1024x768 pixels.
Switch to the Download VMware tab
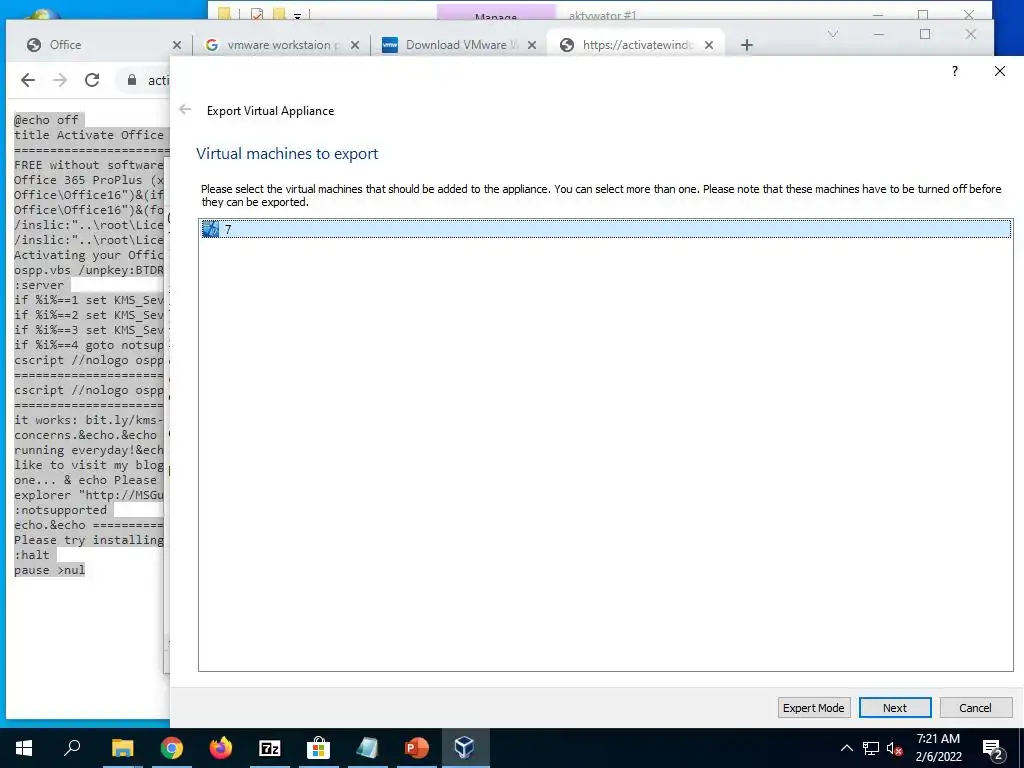458,45
